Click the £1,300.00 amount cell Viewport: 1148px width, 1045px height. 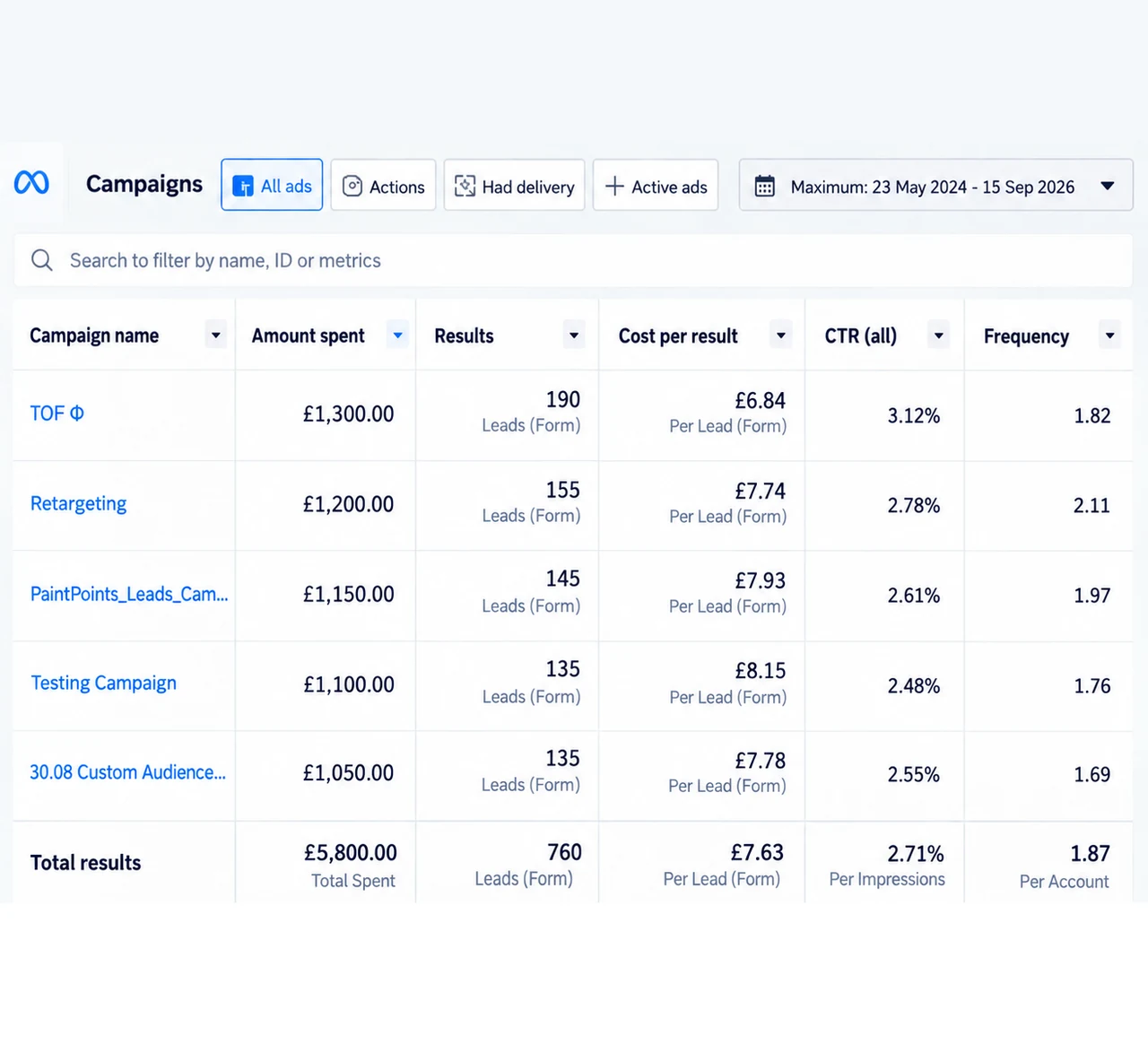tap(348, 414)
